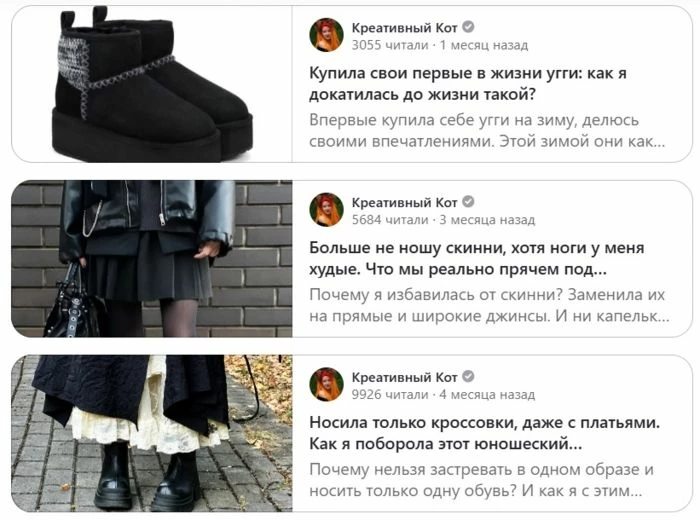Click author name 'Креативный Кот' in second card

pos(404,203)
